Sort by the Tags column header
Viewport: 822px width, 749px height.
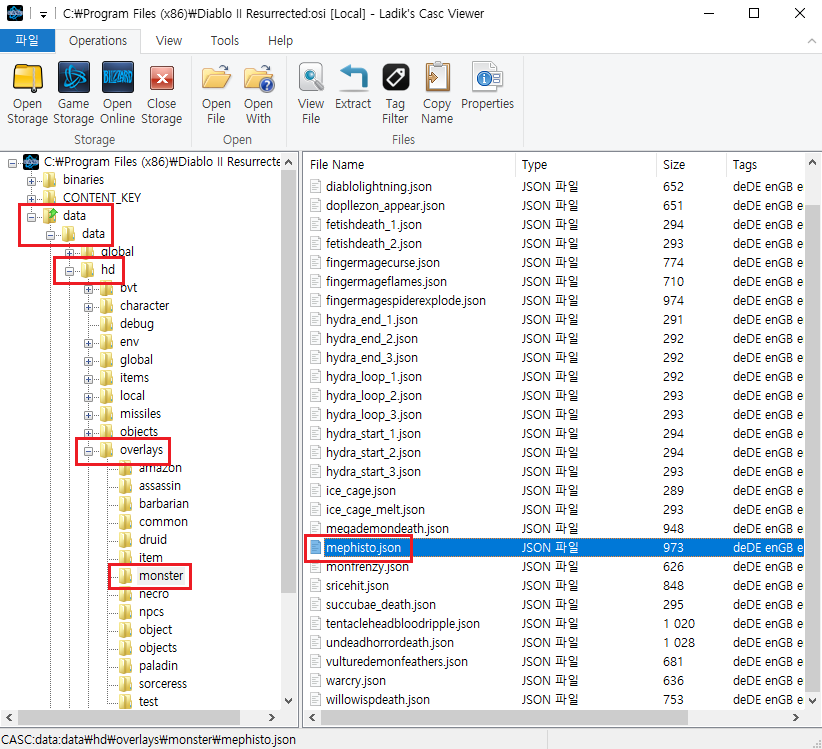(765, 165)
